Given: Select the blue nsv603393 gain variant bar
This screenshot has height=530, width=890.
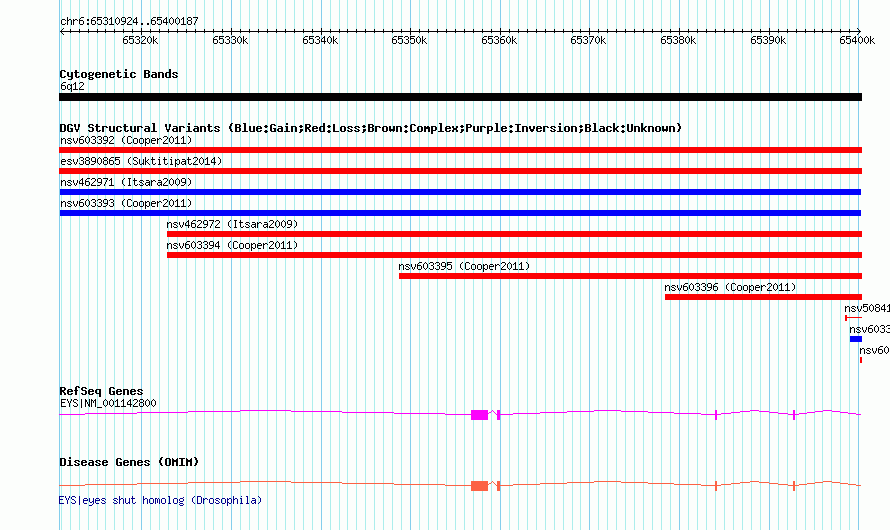Looking at the screenshot, I should [x=460, y=213].
